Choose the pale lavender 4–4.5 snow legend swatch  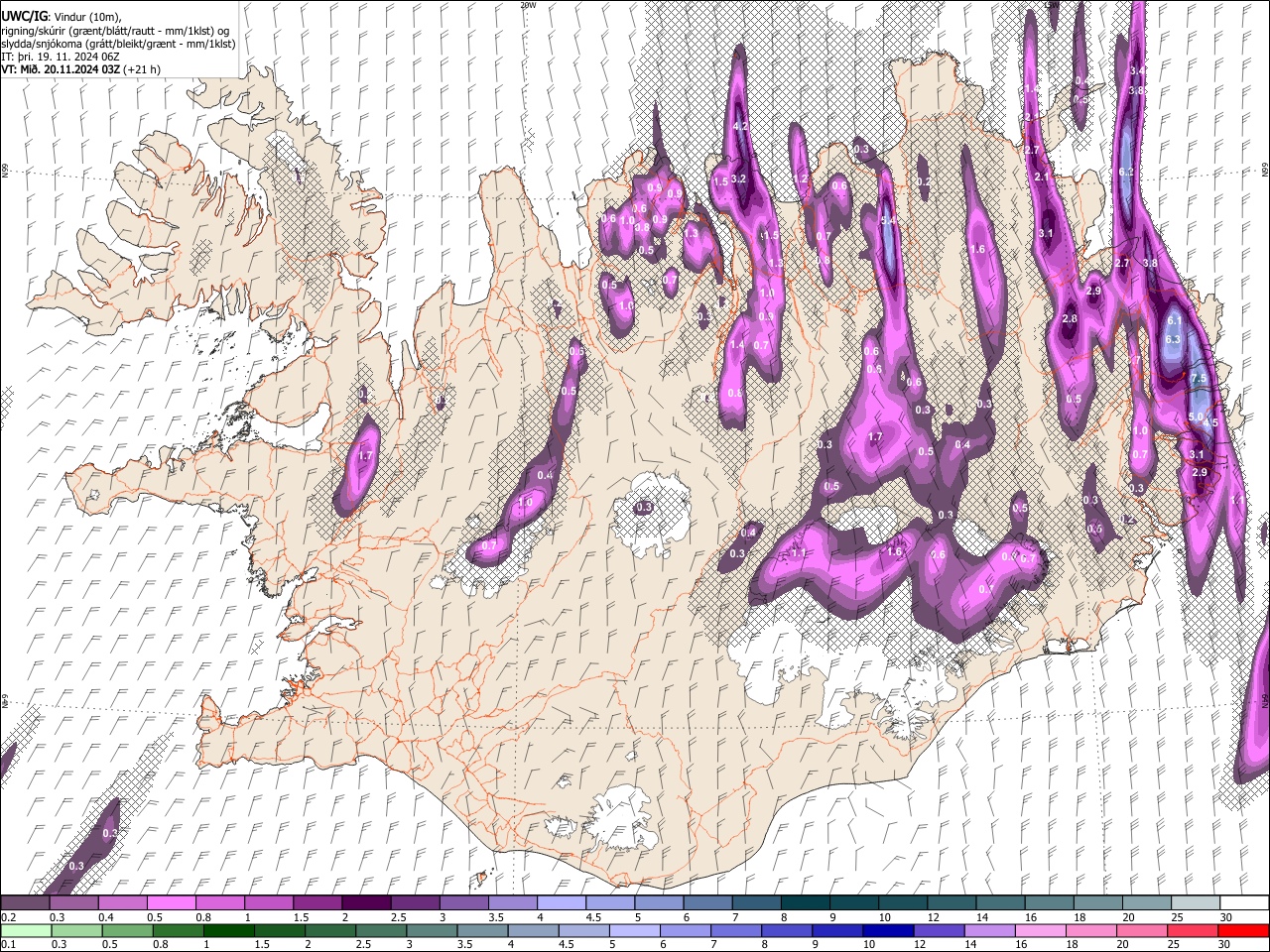pyautogui.click(x=561, y=903)
